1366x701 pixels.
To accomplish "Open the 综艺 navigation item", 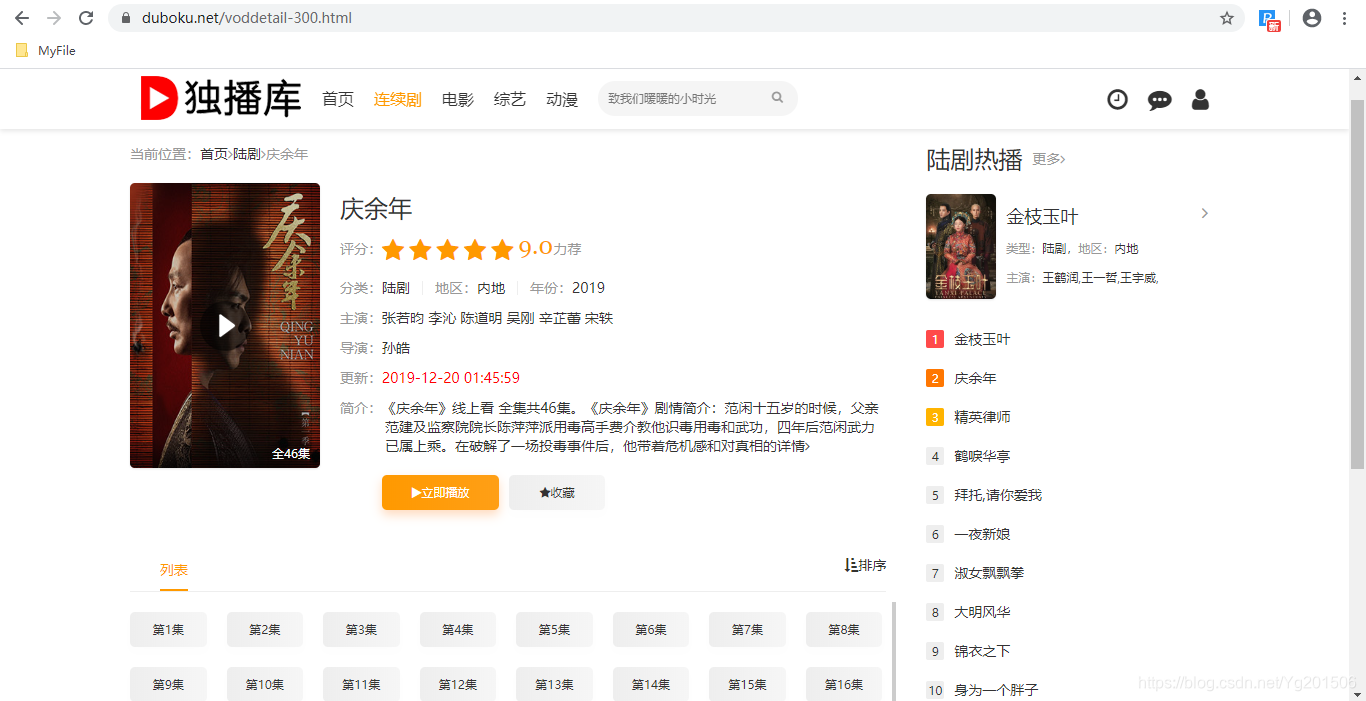I will (510, 99).
